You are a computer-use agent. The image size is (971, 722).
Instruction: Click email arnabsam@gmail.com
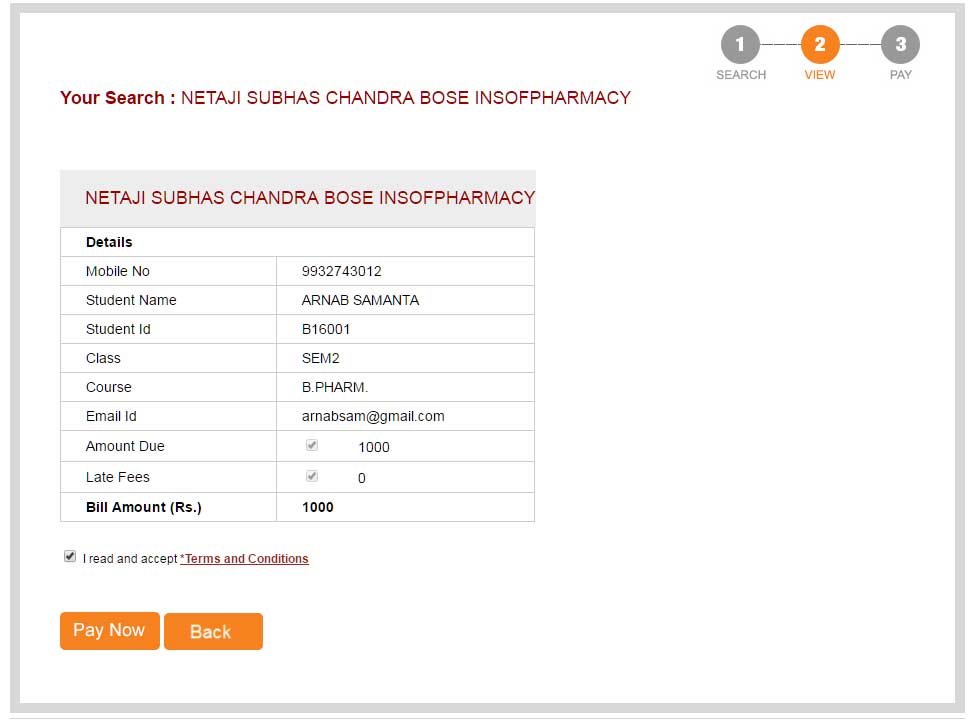point(373,417)
